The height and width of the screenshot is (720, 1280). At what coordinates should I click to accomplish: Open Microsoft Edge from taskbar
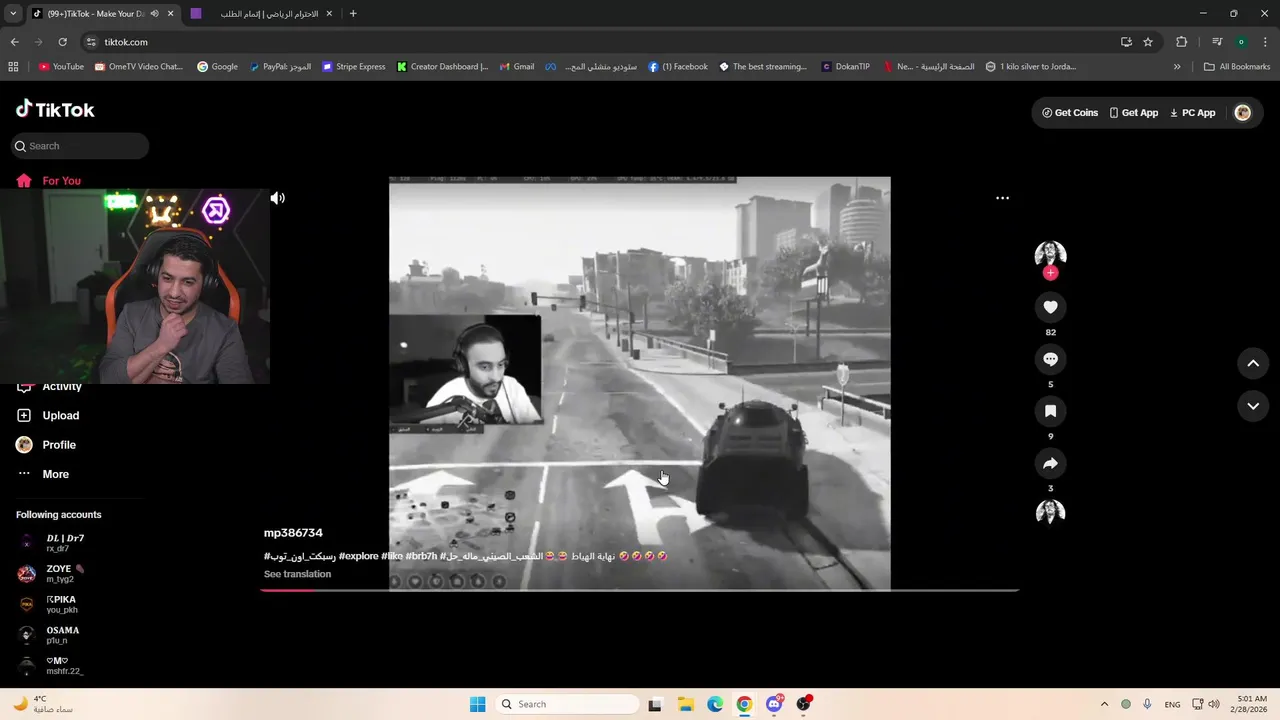click(715, 704)
